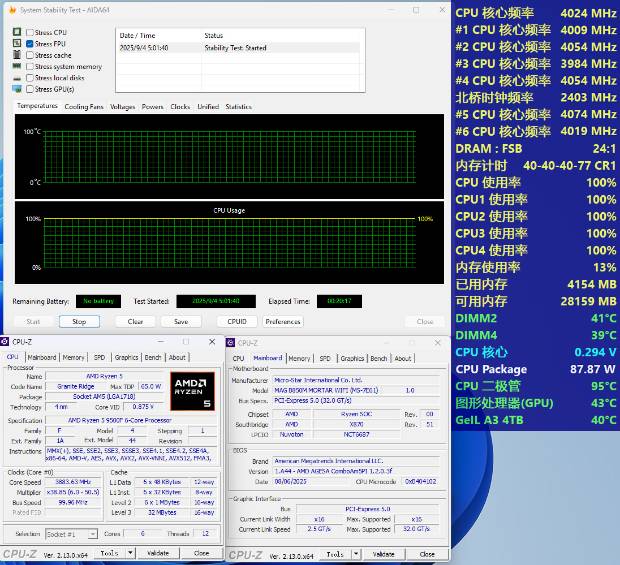Open SPD tab in right CPU-Z window
Image resolution: width=620 pixels, height=565 pixels.
point(325,358)
